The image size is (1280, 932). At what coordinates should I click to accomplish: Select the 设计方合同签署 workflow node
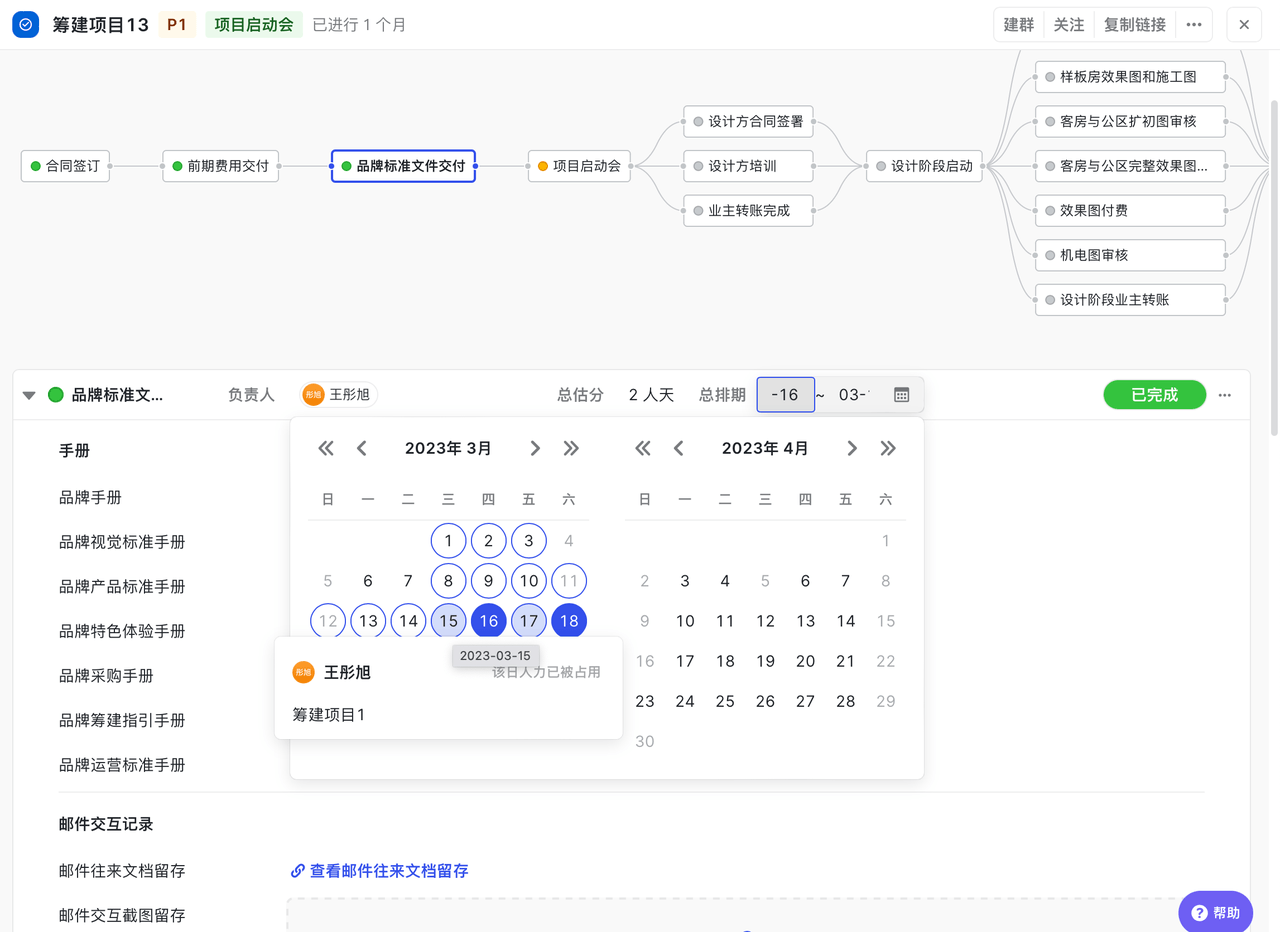(748, 122)
